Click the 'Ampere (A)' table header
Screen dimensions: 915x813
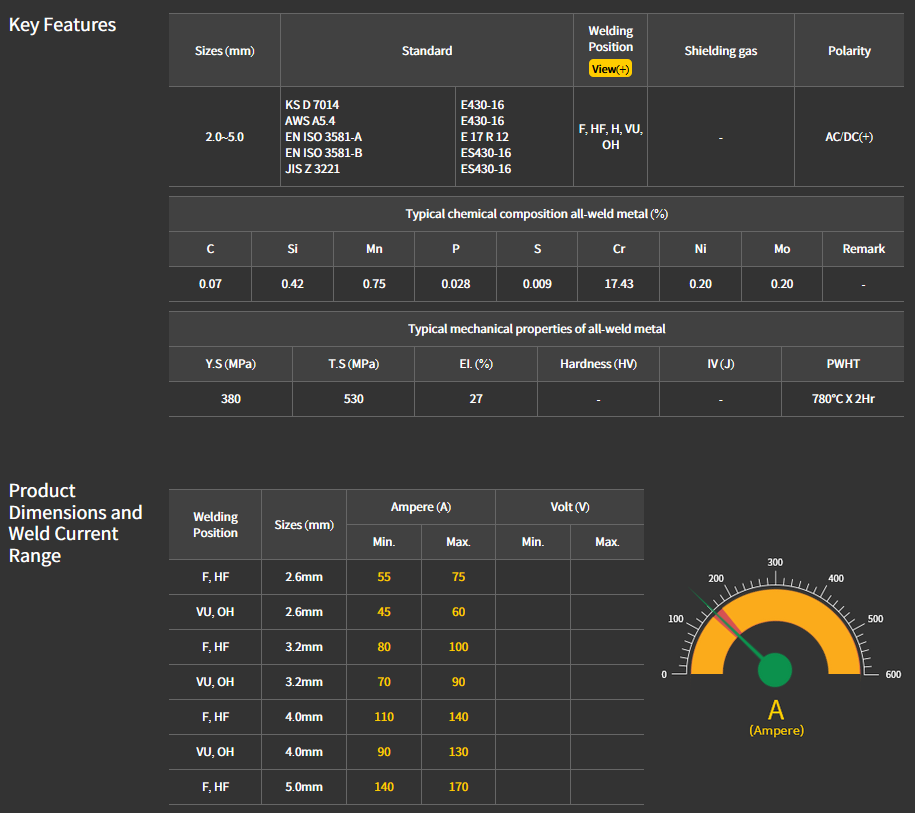420,507
